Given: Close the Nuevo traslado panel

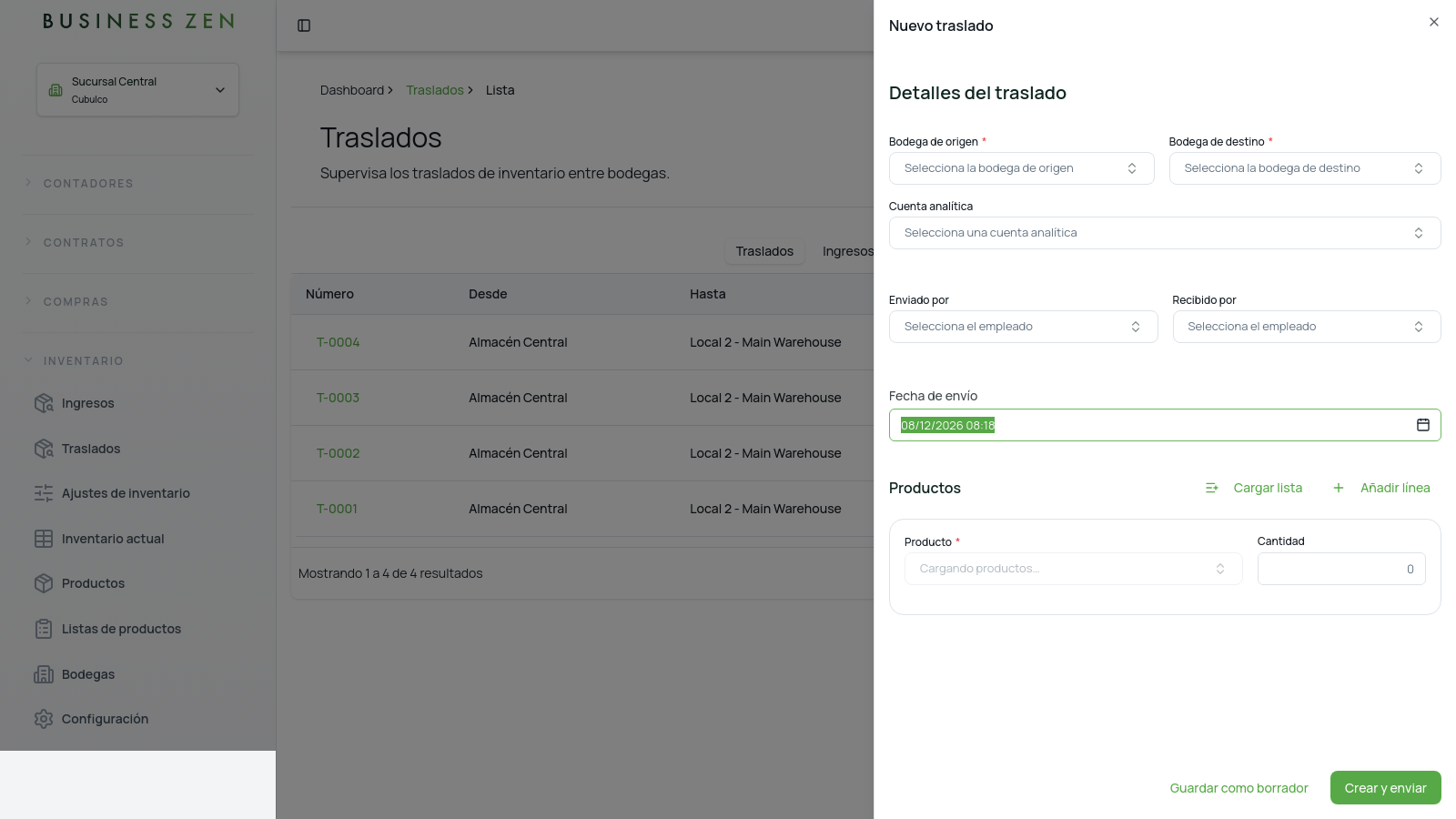Looking at the screenshot, I should 1434,22.
